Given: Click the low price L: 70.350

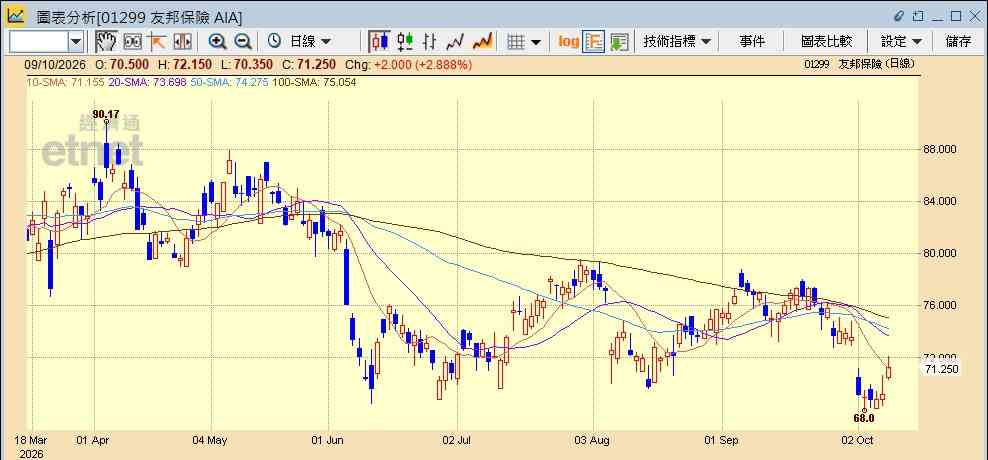Looking at the screenshot, I should (247, 64).
